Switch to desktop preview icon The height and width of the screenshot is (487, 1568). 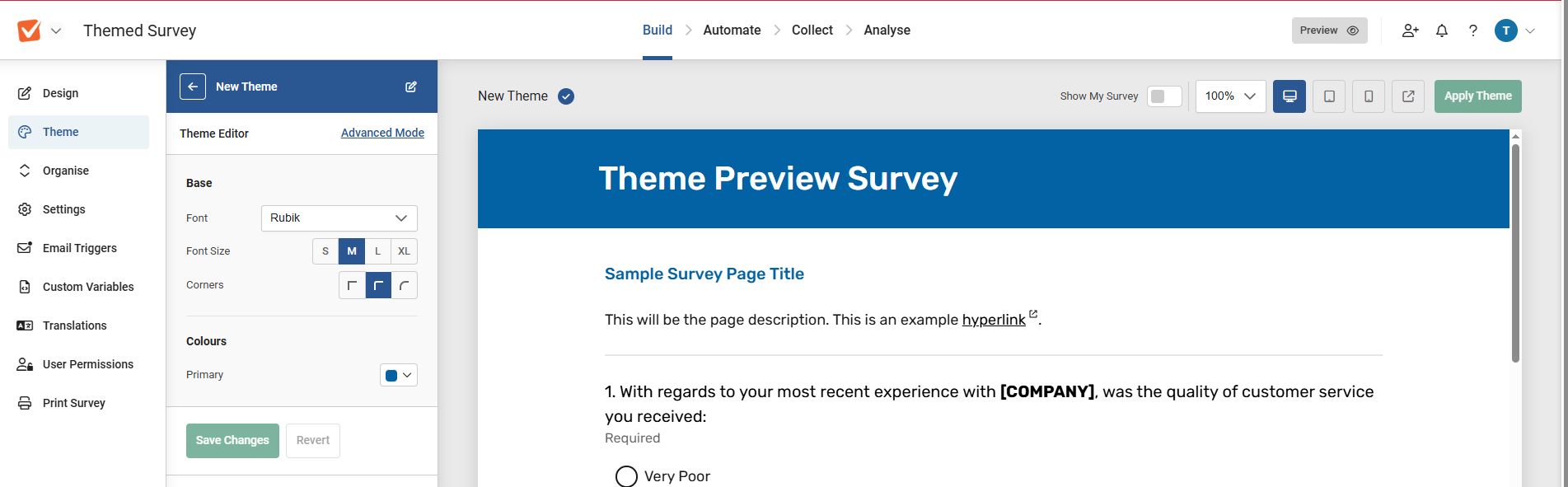[x=1290, y=96]
